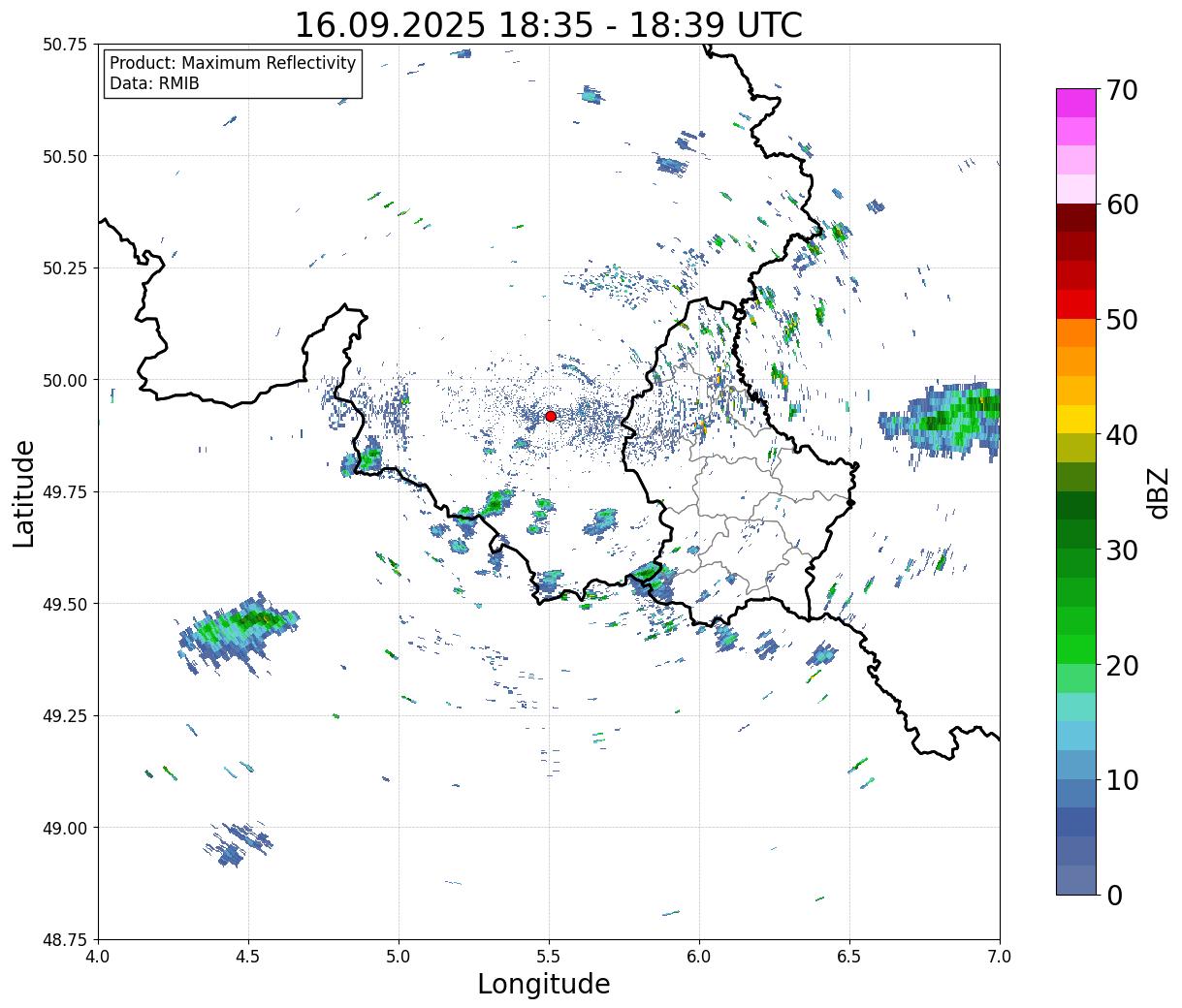Click the longitude tick label '4.5'
Image resolution: width=1182 pixels, height=1008 pixels.
click(x=248, y=957)
